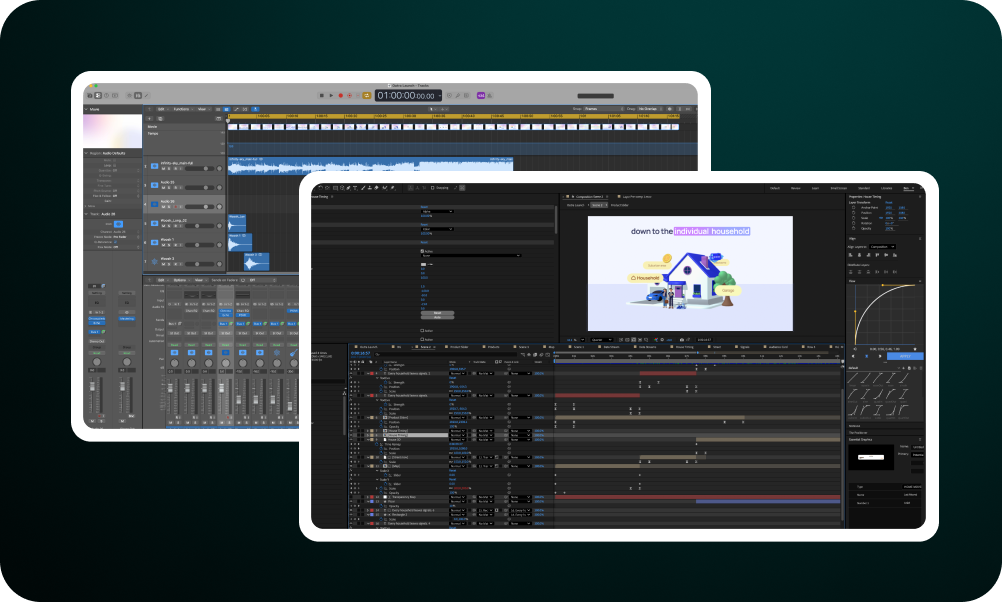Select the Type tool in After Effects toolbar
Image resolution: width=1002 pixels, height=602 pixels.
click(x=355, y=188)
